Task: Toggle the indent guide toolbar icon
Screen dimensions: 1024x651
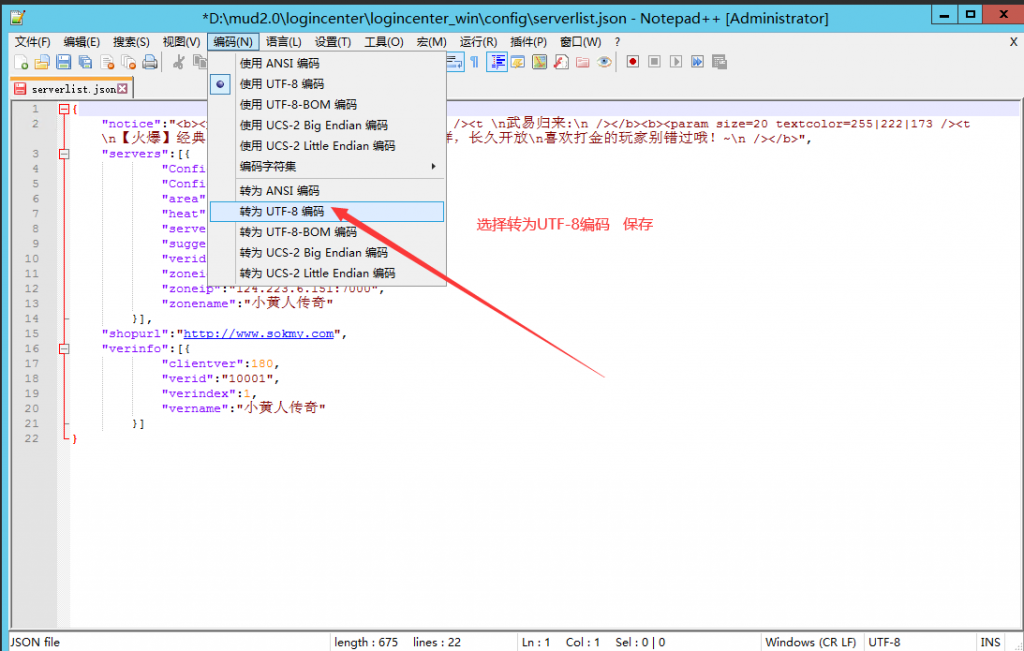Action: (x=496, y=62)
